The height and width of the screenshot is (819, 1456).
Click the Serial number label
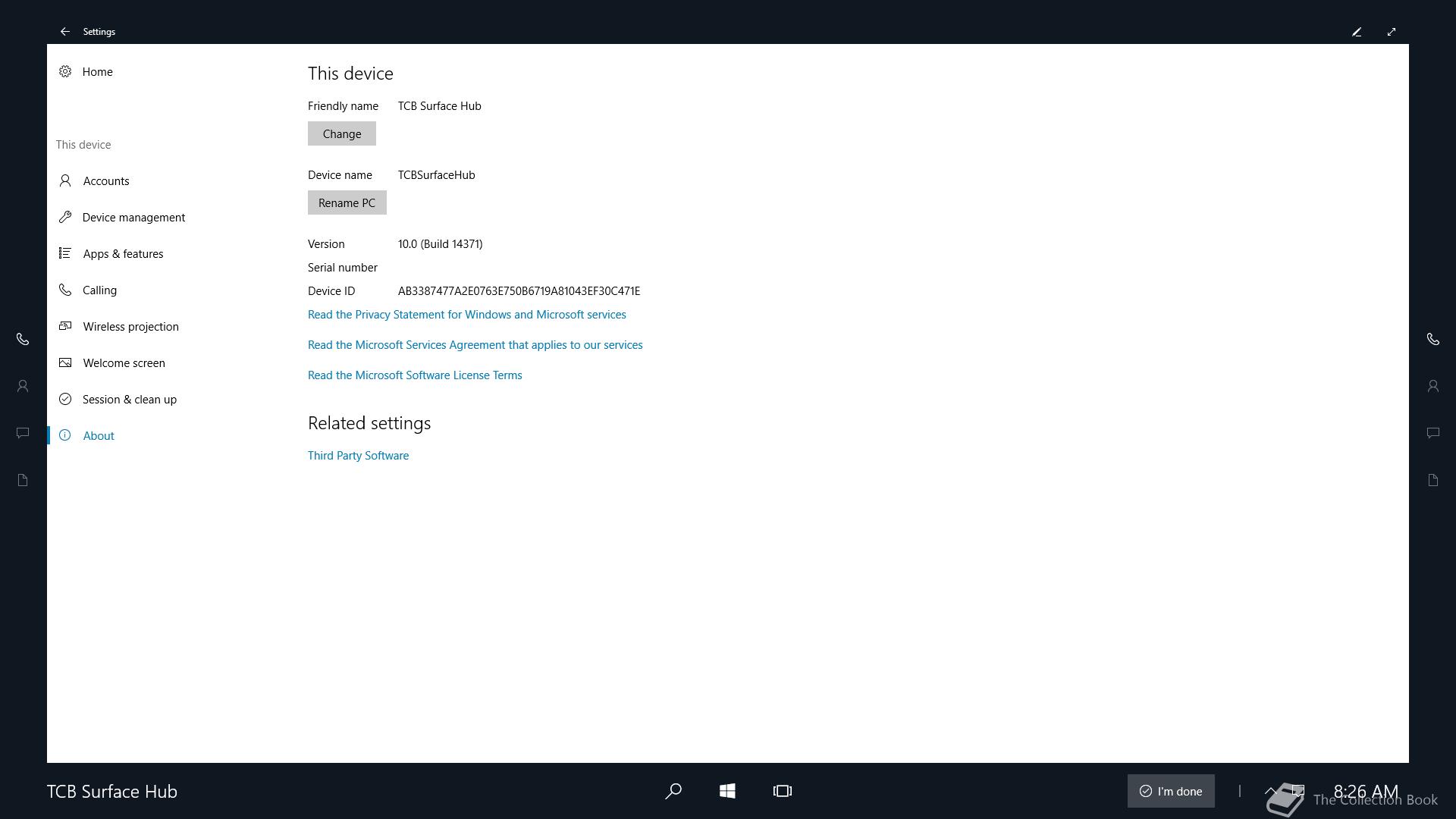[x=342, y=267]
